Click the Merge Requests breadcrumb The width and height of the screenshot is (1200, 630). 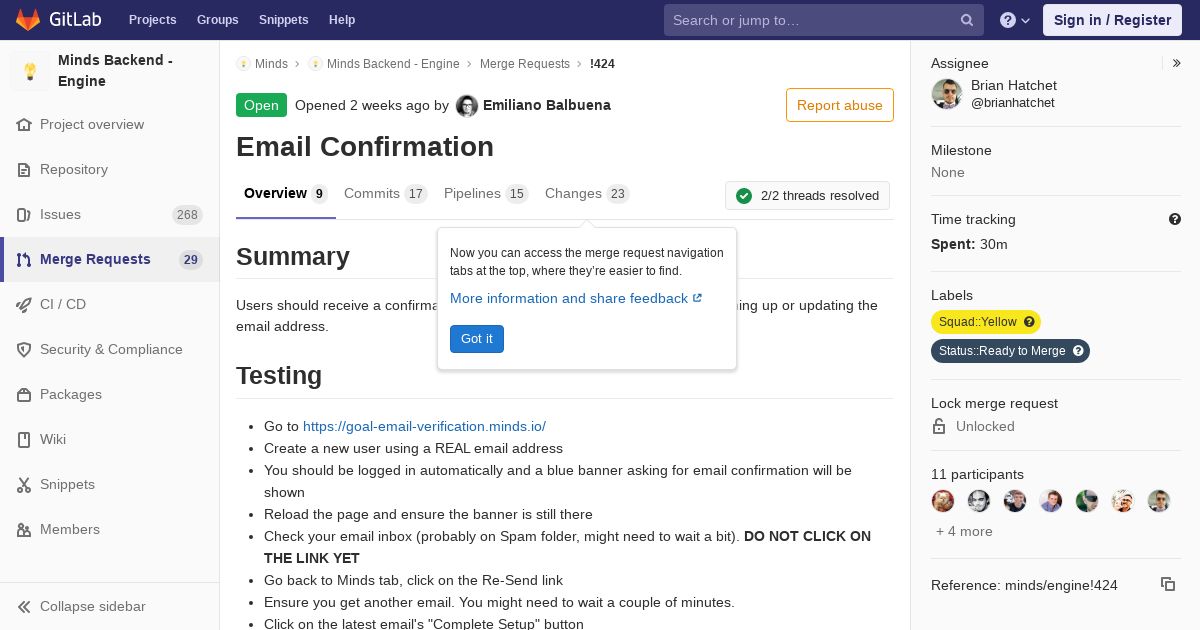(x=525, y=64)
